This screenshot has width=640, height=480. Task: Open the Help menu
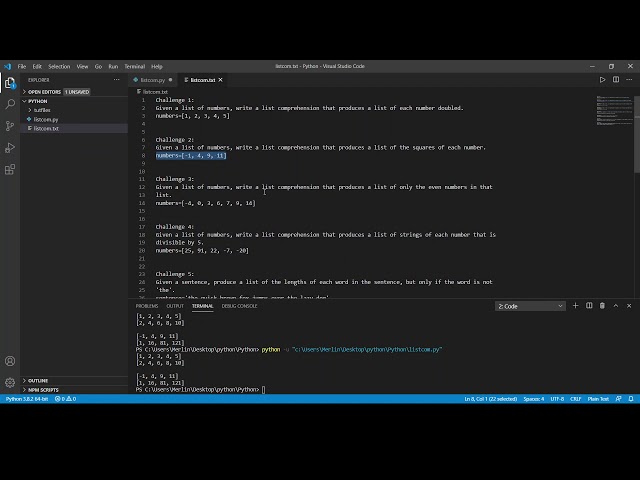click(x=157, y=66)
